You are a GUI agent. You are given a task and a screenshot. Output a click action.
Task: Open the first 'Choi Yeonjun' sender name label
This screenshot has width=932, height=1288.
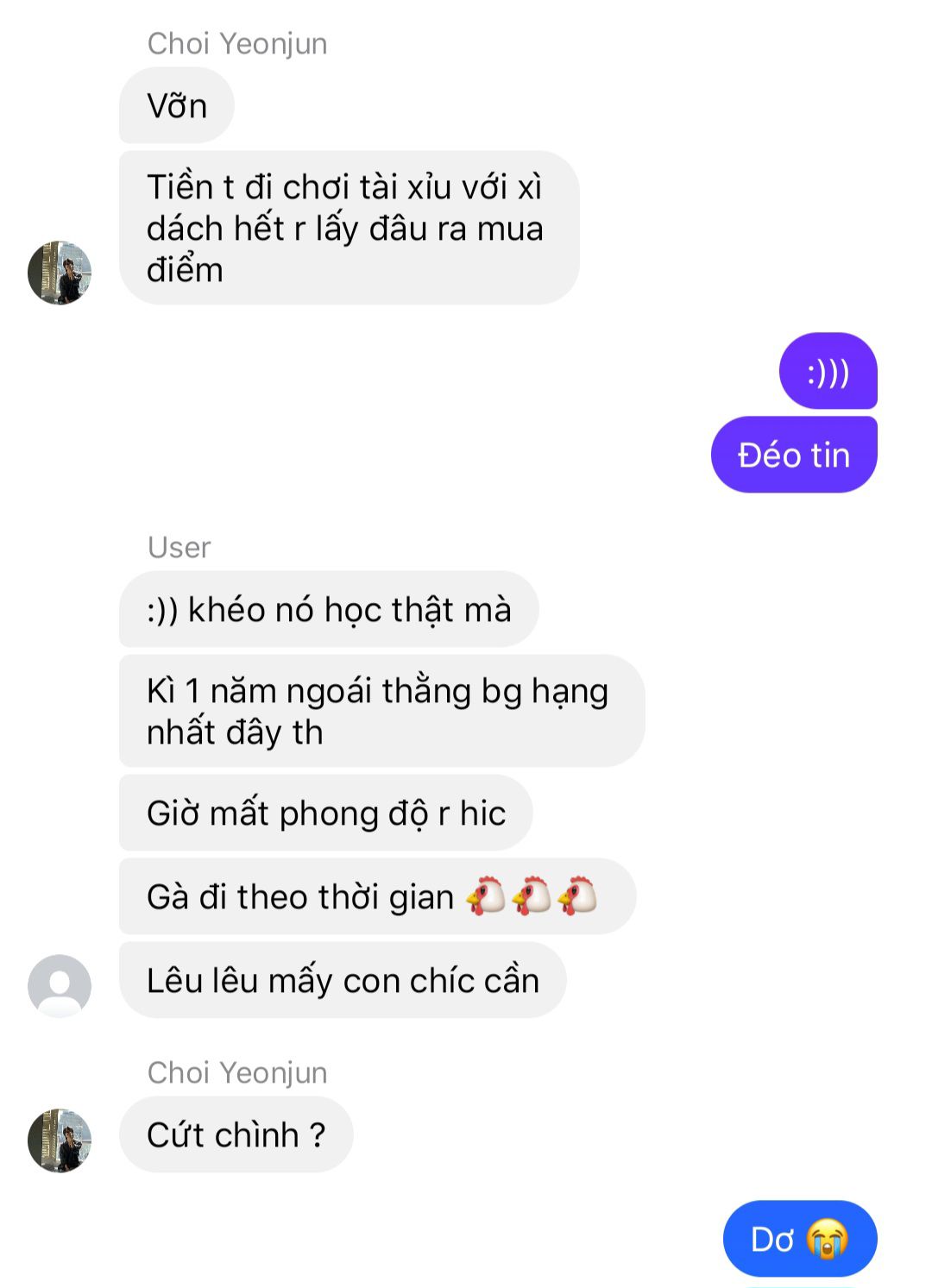pos(237,43)
